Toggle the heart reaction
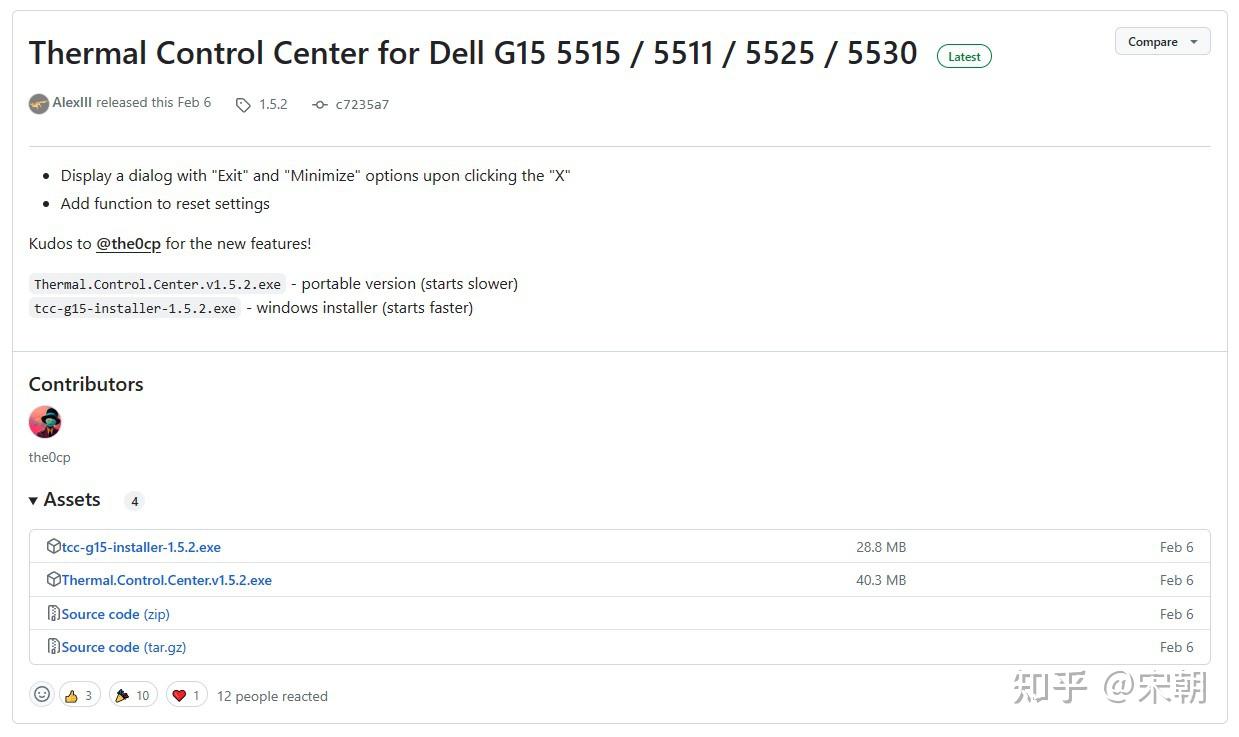The width and height of the screenshot is (1239, 737). click(187, 695)
